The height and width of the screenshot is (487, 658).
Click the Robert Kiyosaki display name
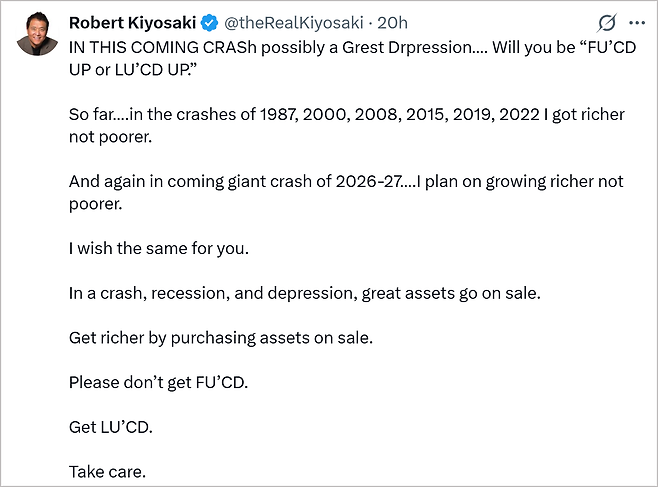coord(133,22)
